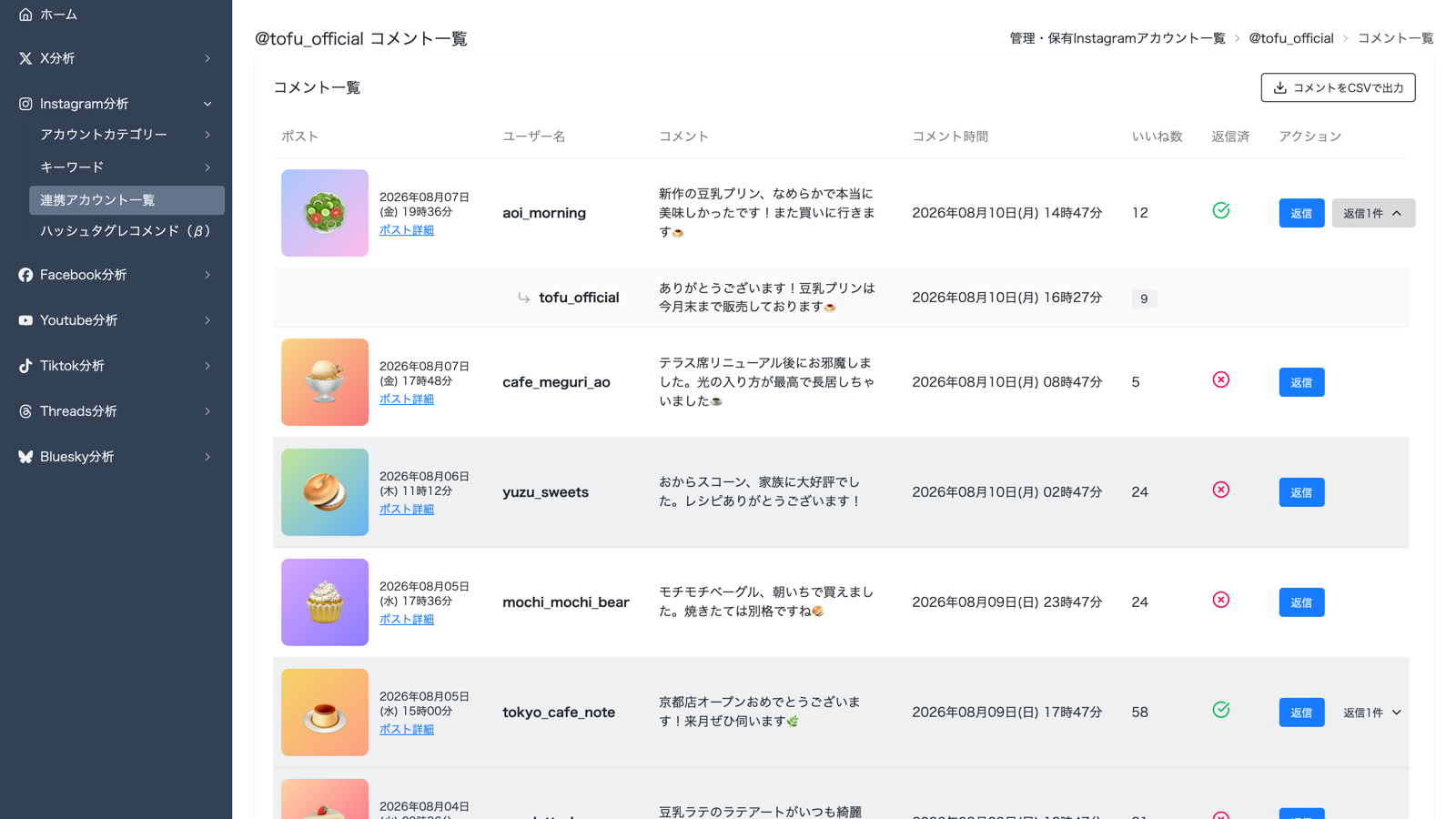Image resolution: width=1456 pixels, height=819 pixels.
Task: Click the コメント時間 column header
Action: 950,136
